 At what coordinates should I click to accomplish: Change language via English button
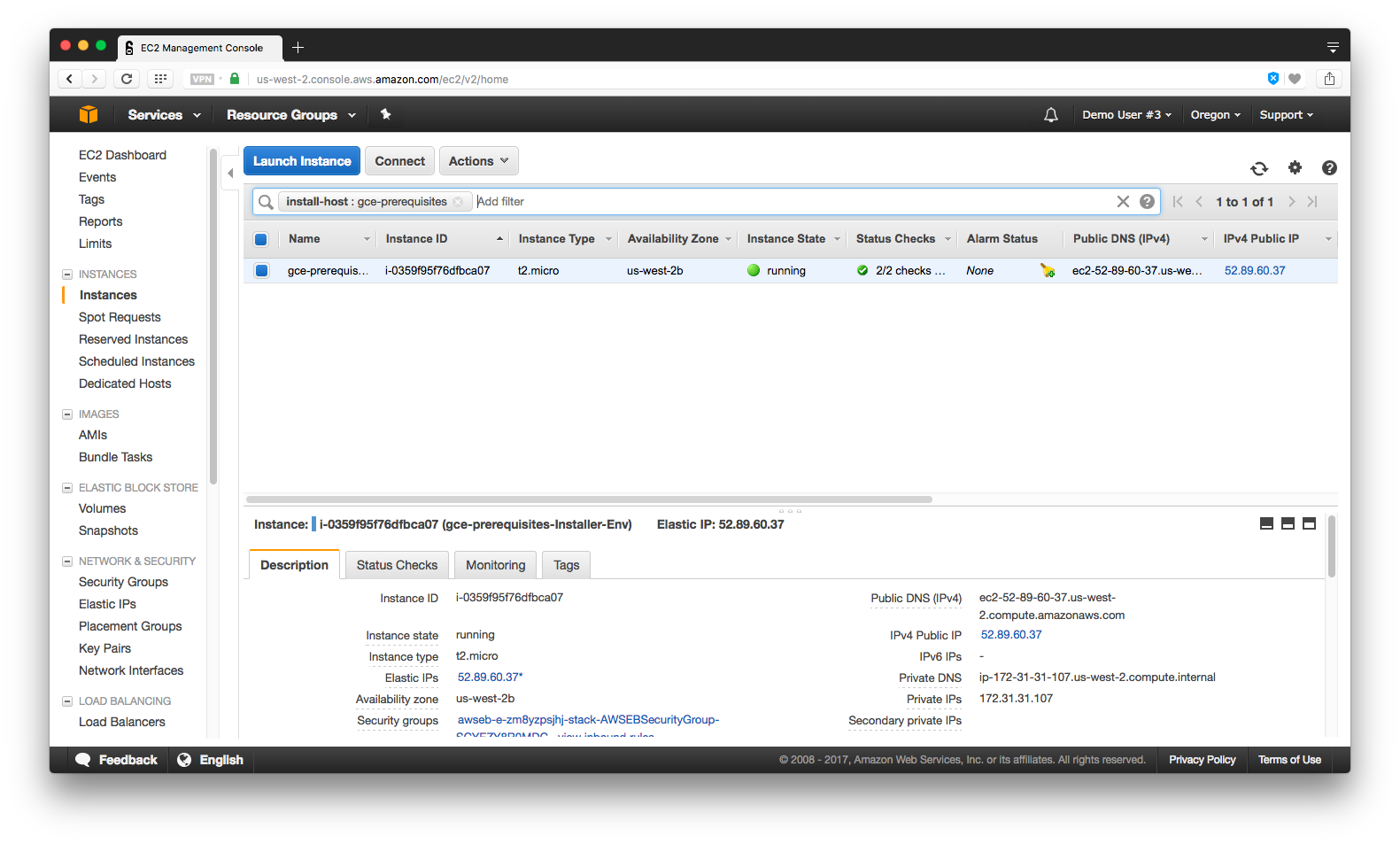[211, 760]
